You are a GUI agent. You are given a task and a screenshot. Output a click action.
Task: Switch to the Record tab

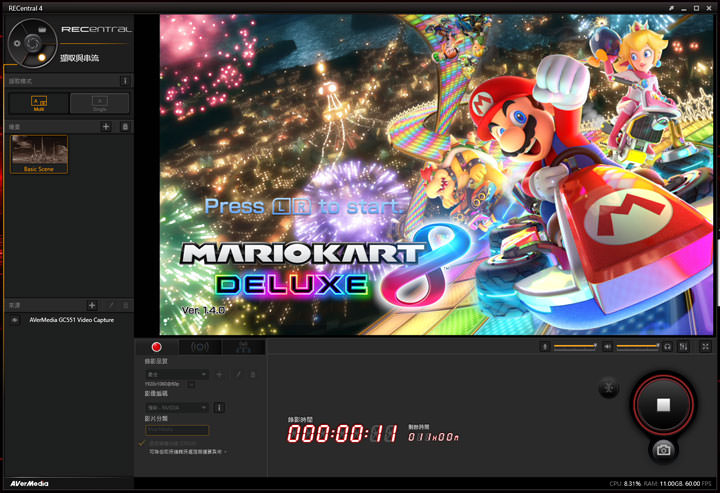tap(157, 346)
